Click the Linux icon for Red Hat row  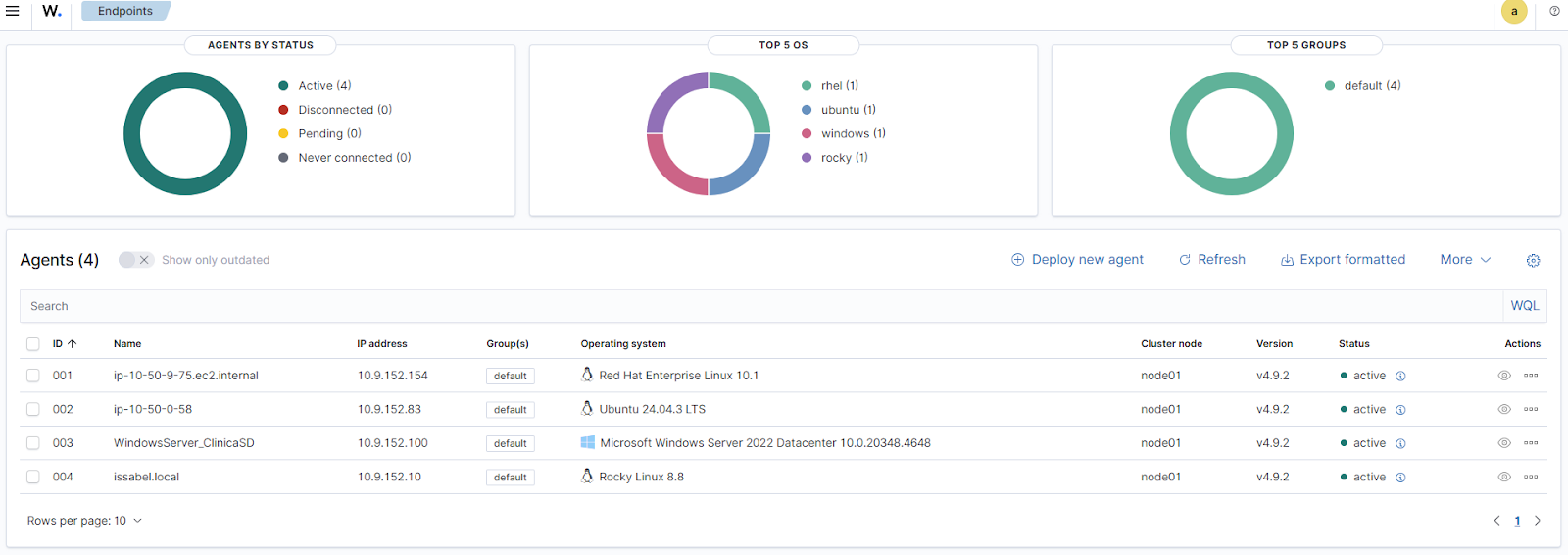[587, 375]
